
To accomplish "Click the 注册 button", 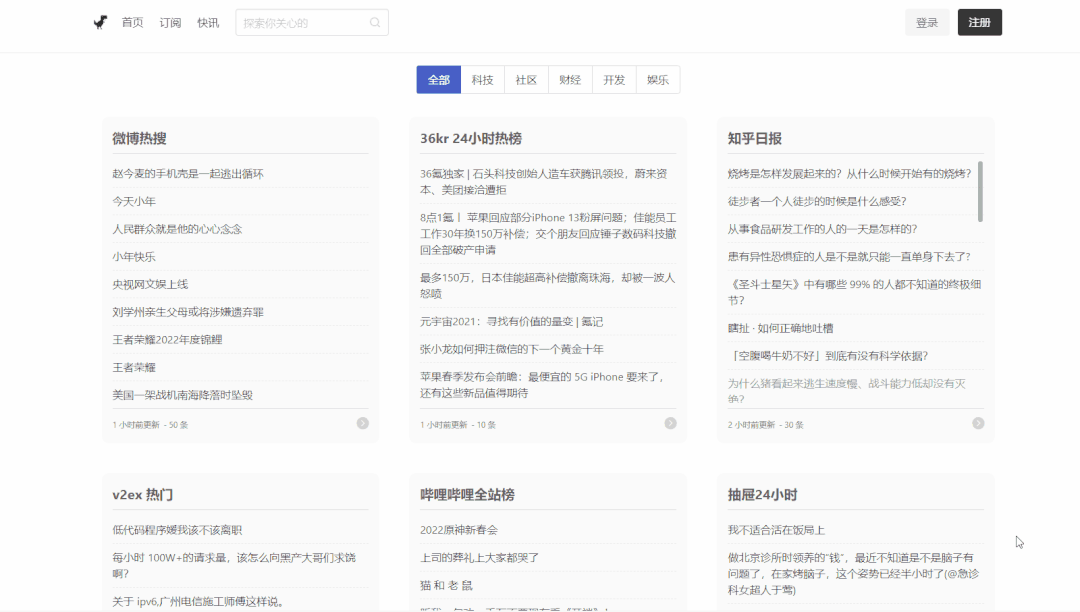I will pos(979,23).
